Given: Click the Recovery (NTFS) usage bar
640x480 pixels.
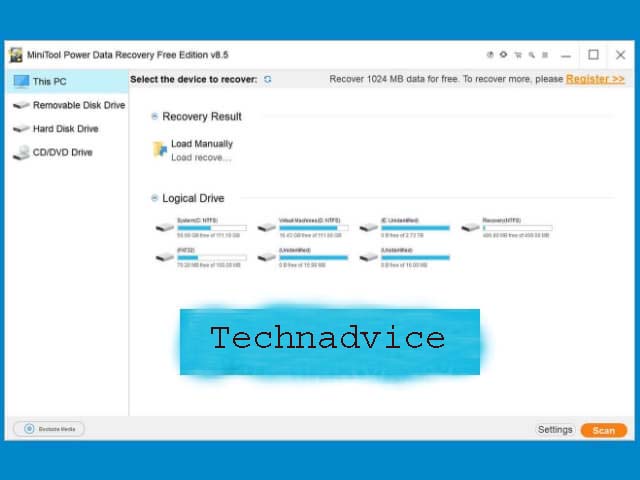Looking at the screenshot, I should (x=518, y=228).
